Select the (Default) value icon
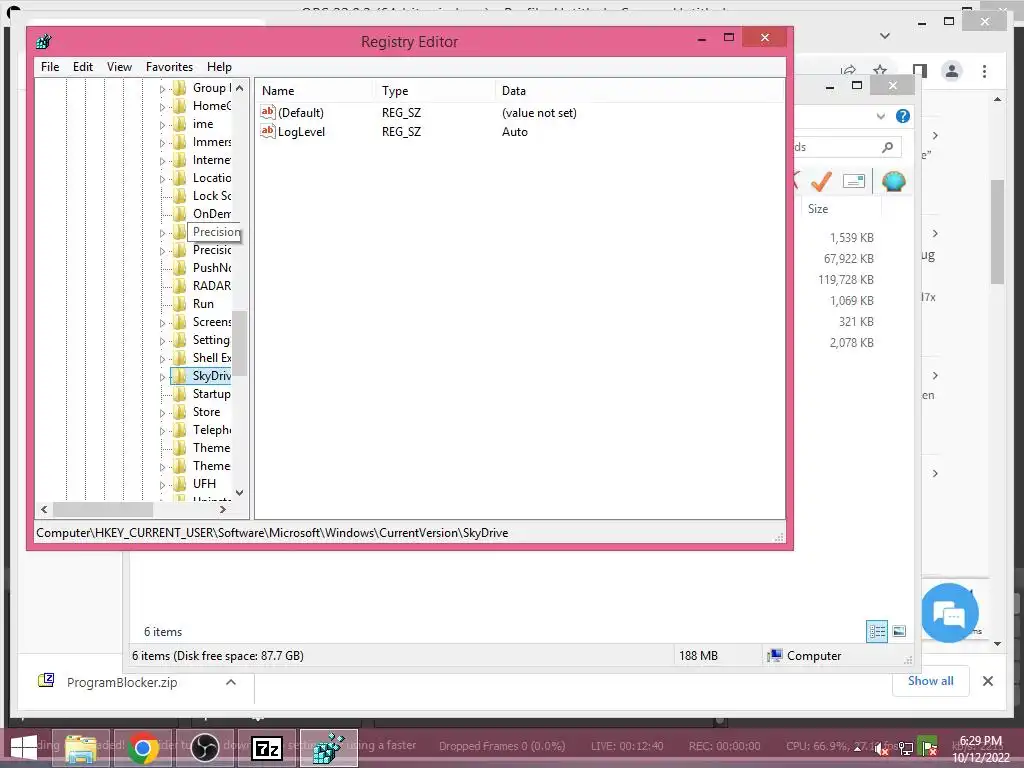This screenshot has width=1024, height=768. click(x=267, y=112)
